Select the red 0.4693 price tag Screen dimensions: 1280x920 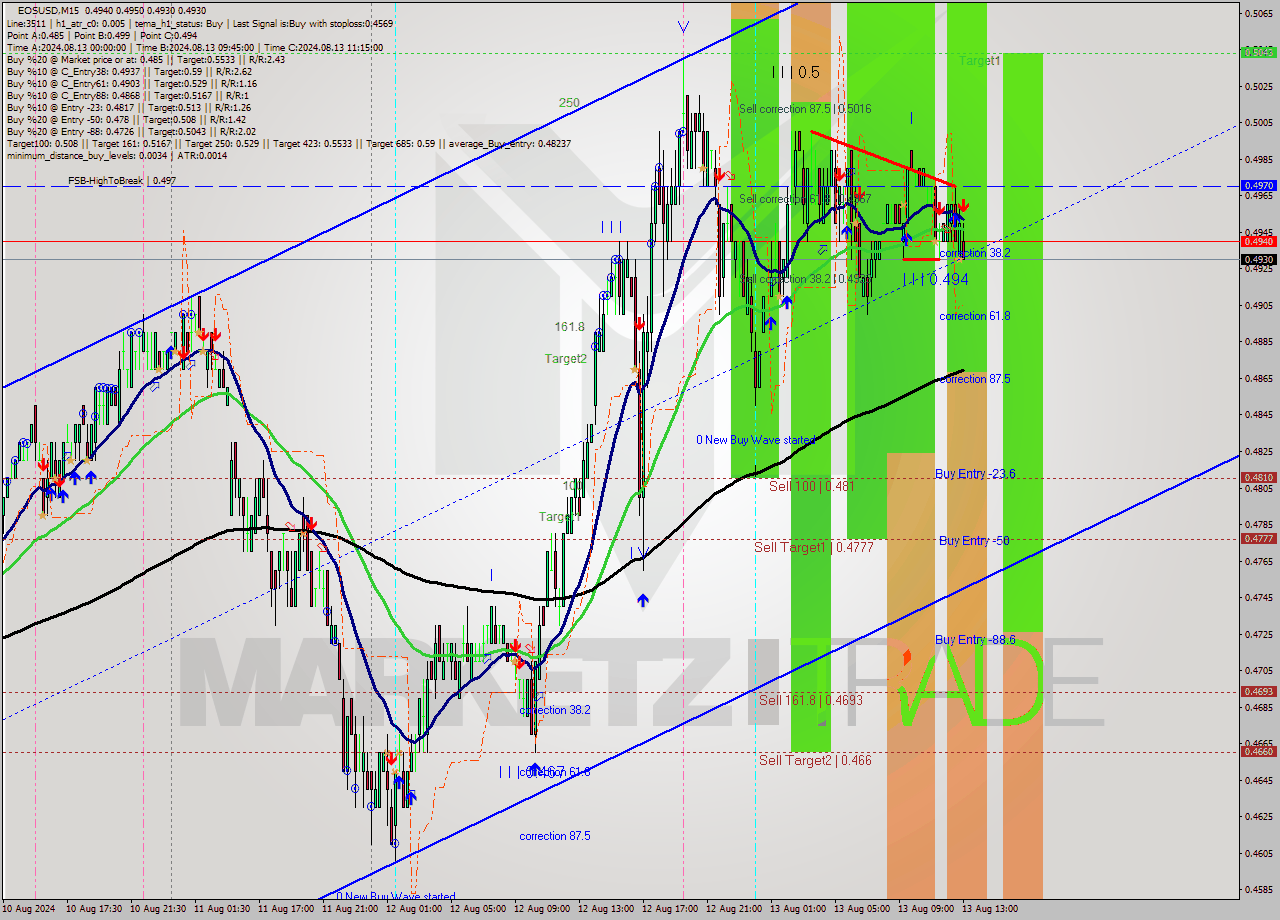coord(1258,691)
